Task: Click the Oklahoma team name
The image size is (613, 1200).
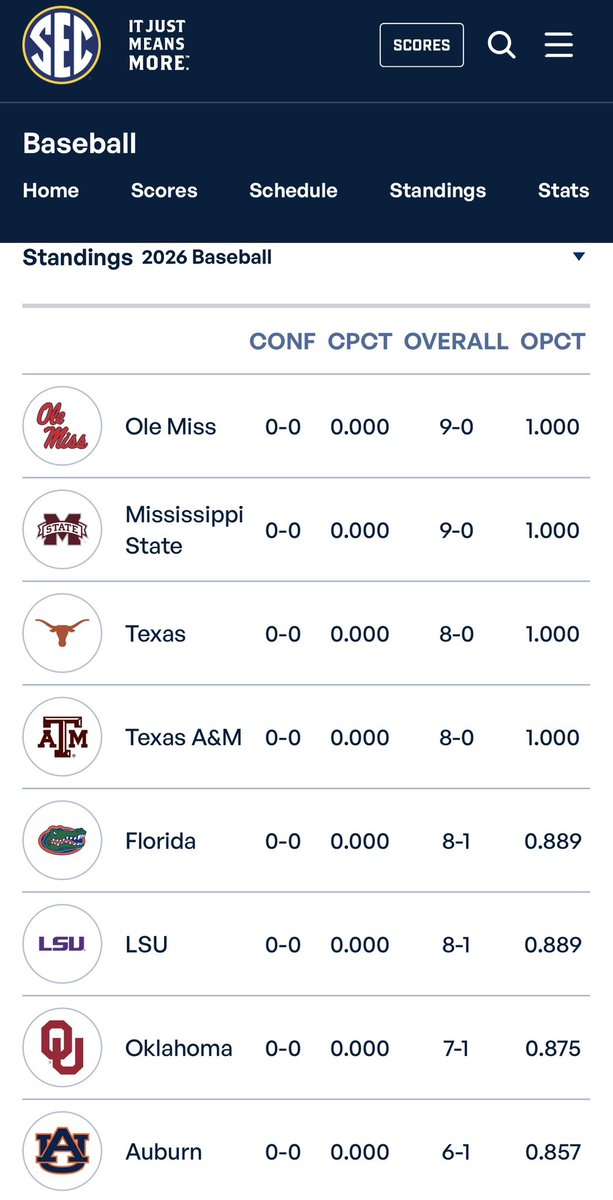Action: (x=179, y=1048)
